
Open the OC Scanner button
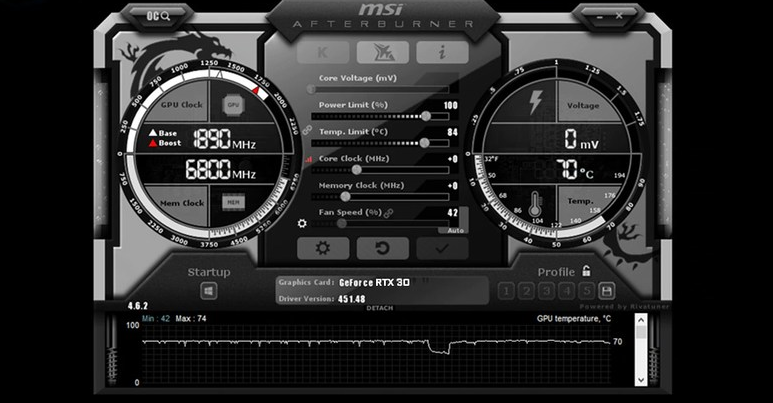[x=158, y=16]
